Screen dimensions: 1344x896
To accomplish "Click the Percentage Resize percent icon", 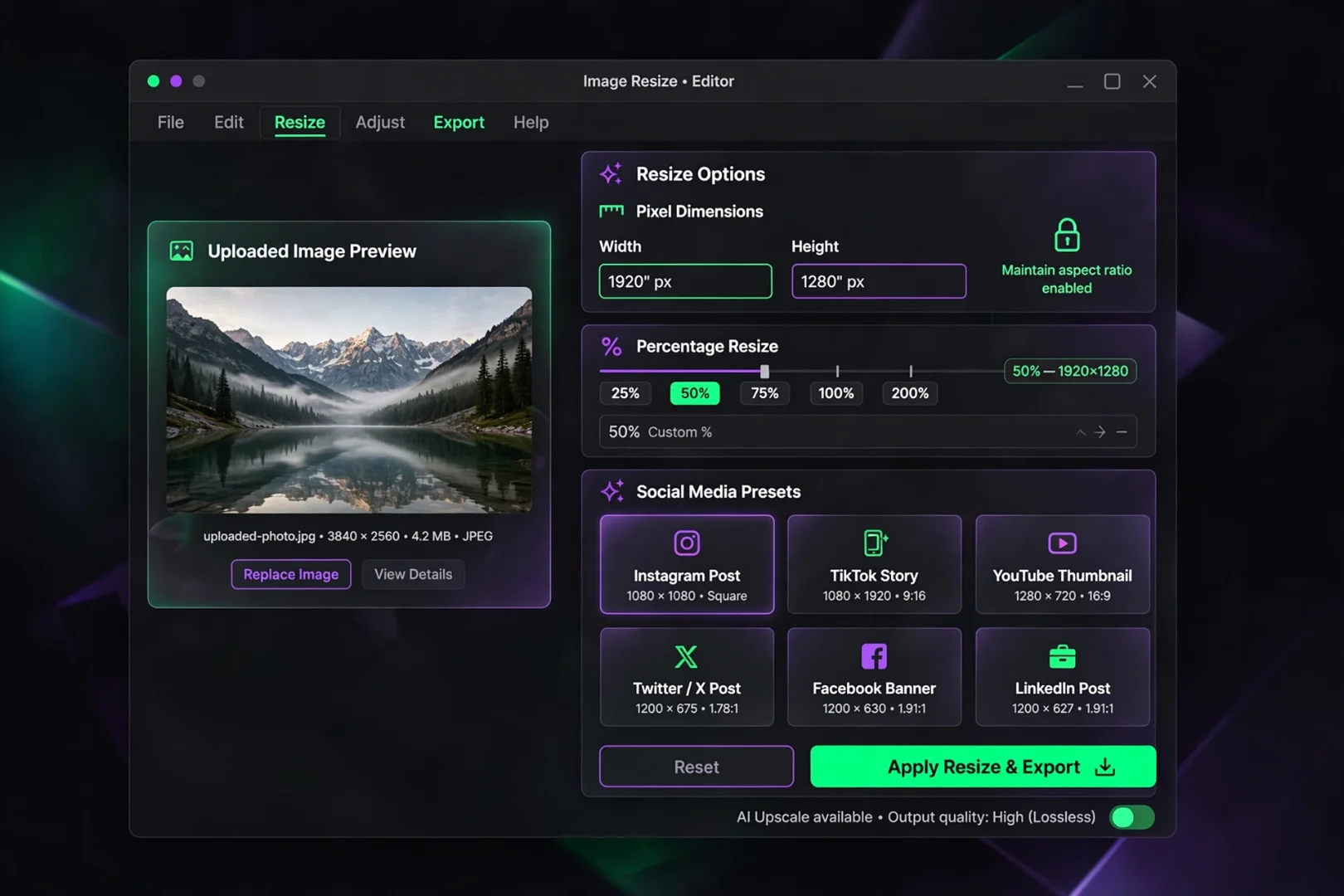I will [611, 346].
